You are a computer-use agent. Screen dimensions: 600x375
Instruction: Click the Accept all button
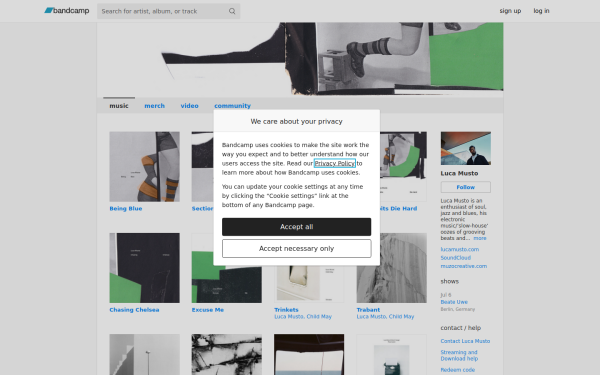[x=297, y=227]
